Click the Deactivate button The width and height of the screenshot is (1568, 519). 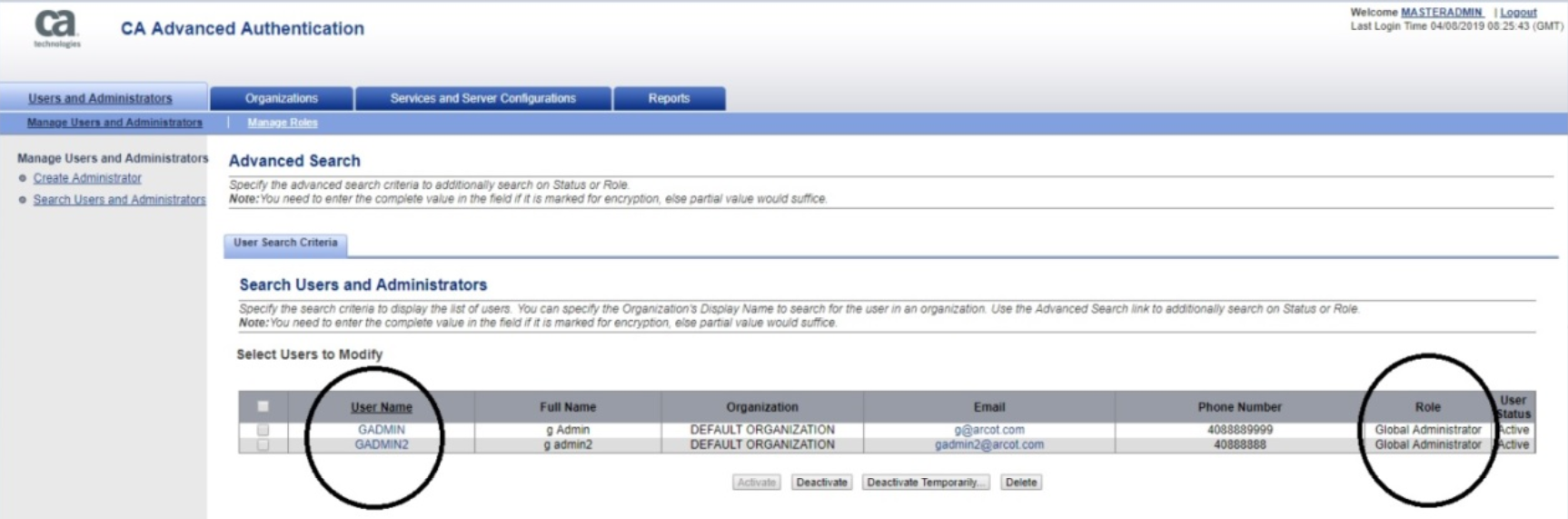[x=821, y=483]
